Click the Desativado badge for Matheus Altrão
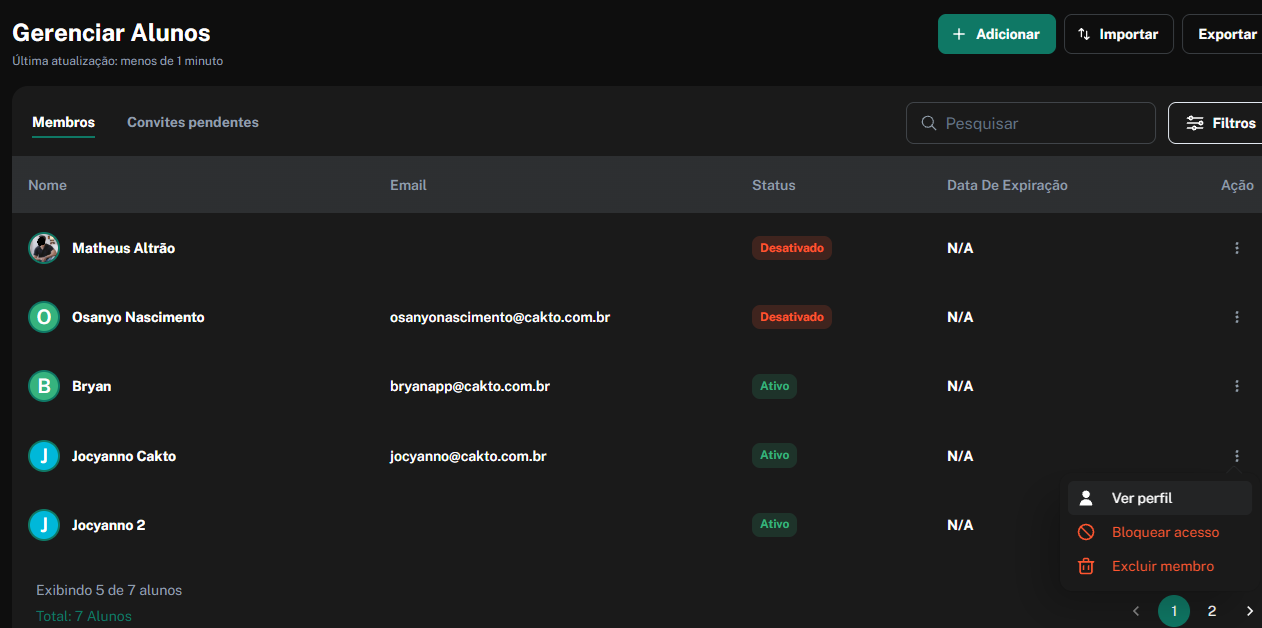The height and width of the screenshot is (628, 1262). (x=792, y=248)
